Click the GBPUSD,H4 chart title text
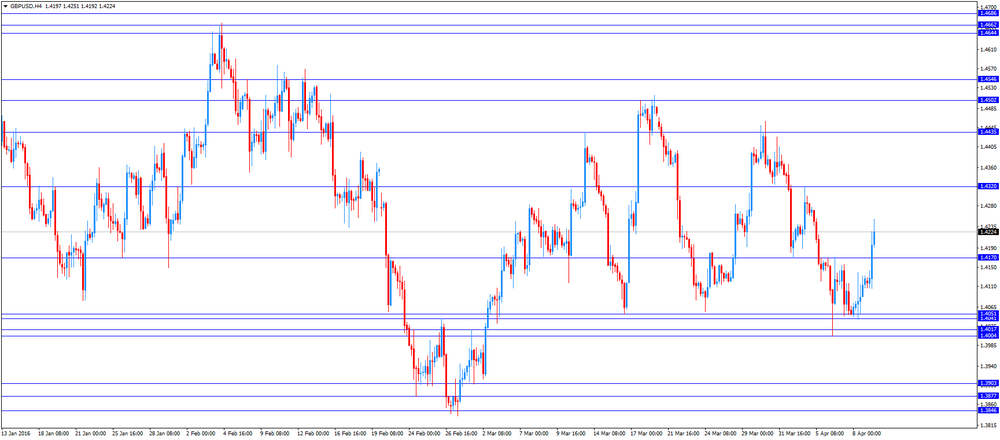 click(26, 4)
